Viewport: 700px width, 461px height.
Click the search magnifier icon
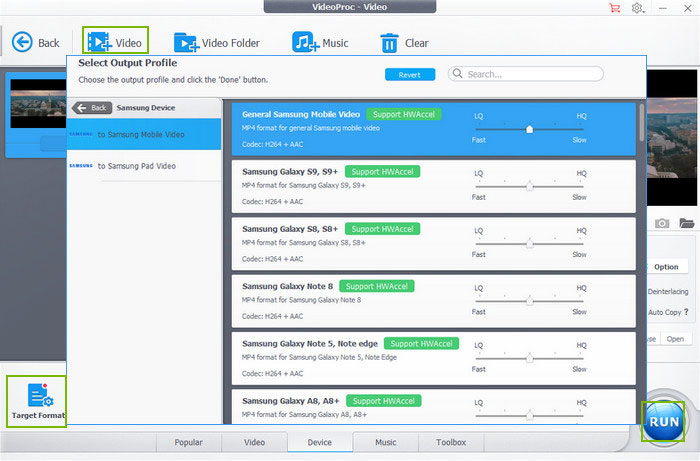click(x=457, y=73)
